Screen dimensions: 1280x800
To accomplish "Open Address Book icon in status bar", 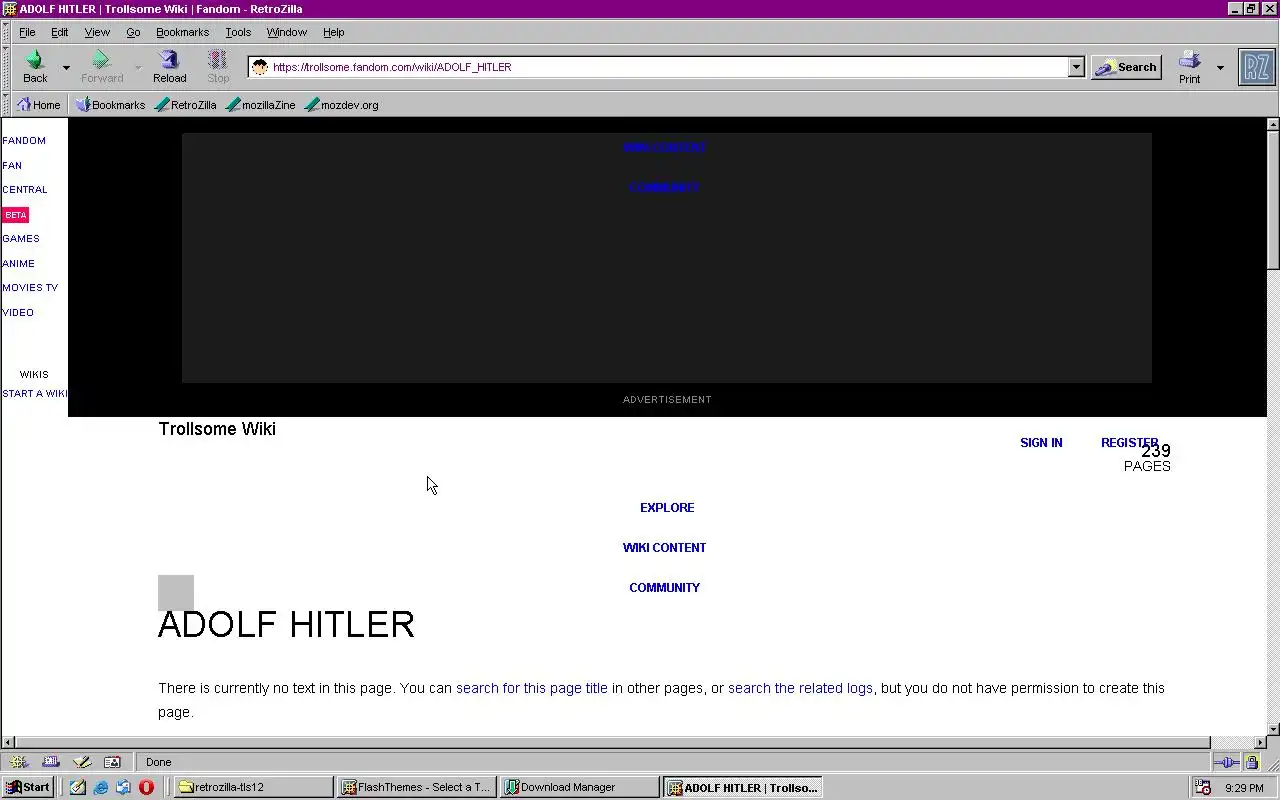I will pyautogui.click(x=112, y=762).
